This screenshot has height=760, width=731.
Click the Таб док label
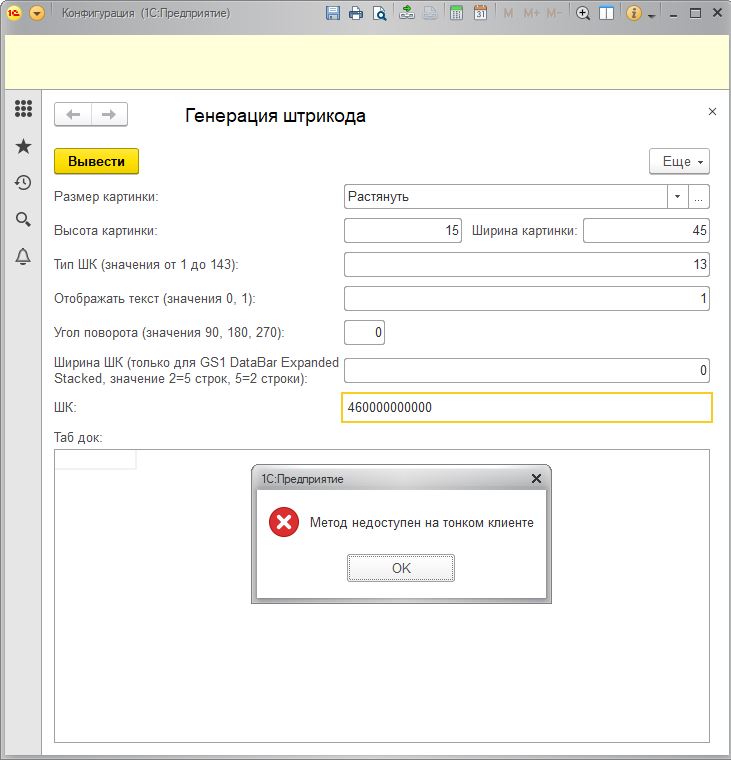pos(78,437)
